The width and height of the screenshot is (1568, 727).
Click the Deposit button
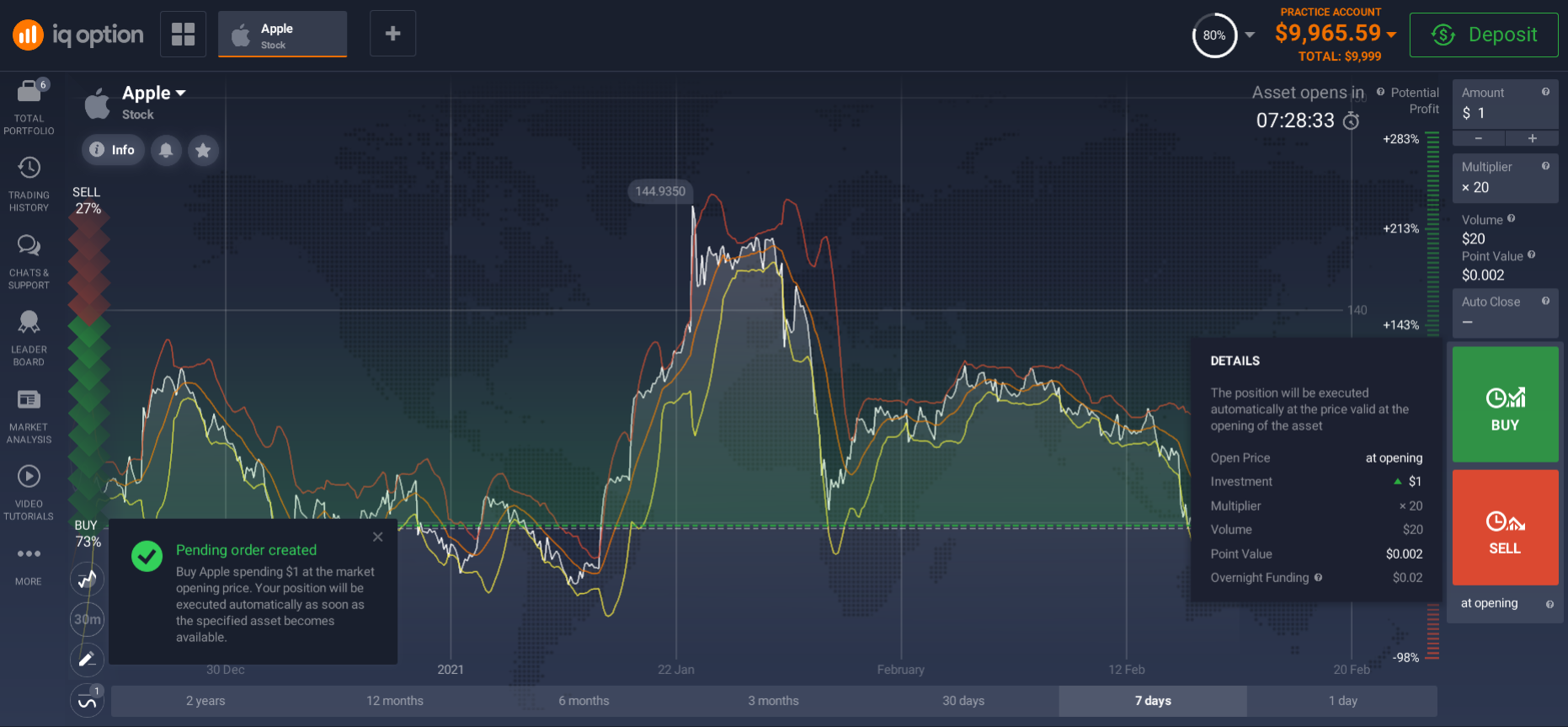click(x=1484, y=35)
